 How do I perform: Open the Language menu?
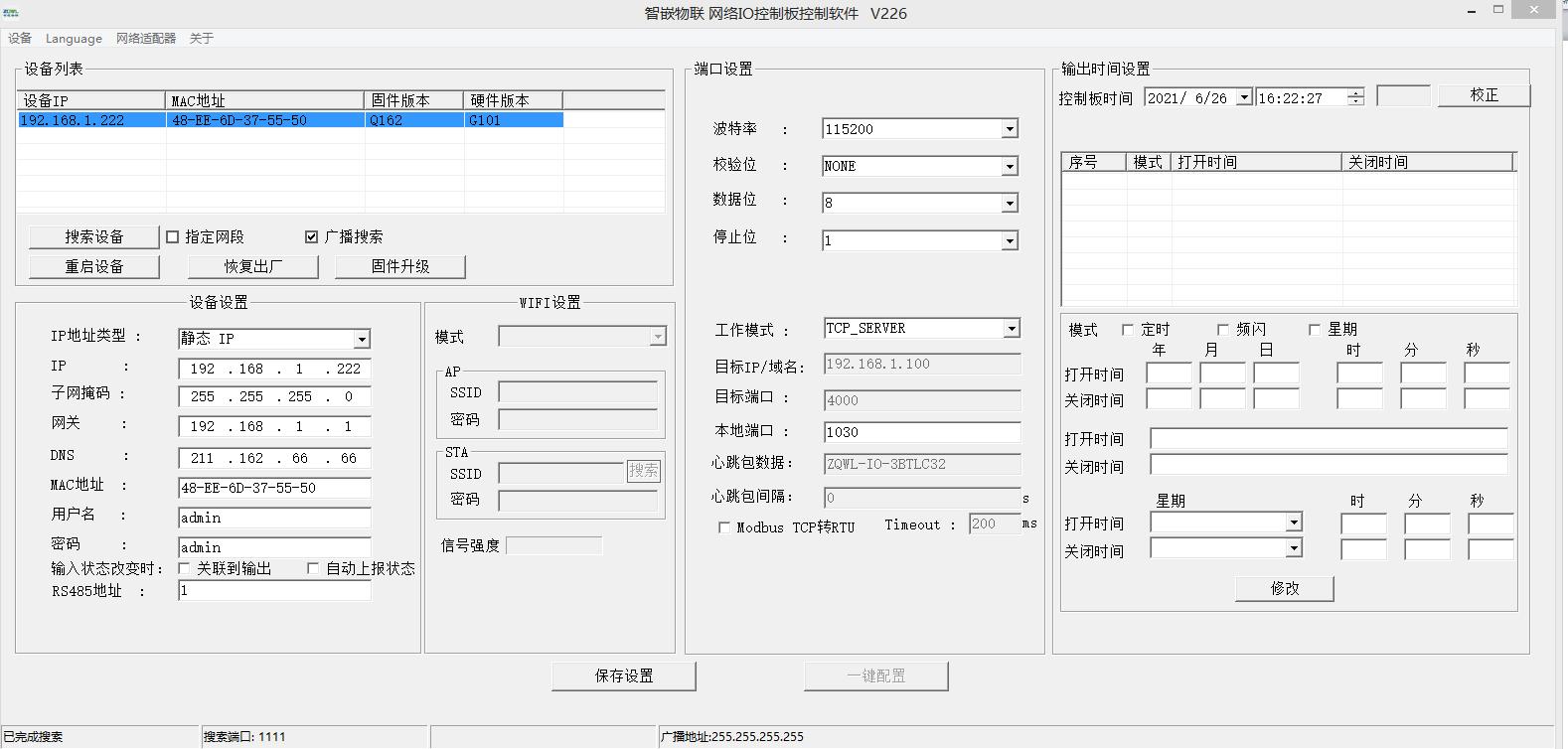[x=74, y=38]
